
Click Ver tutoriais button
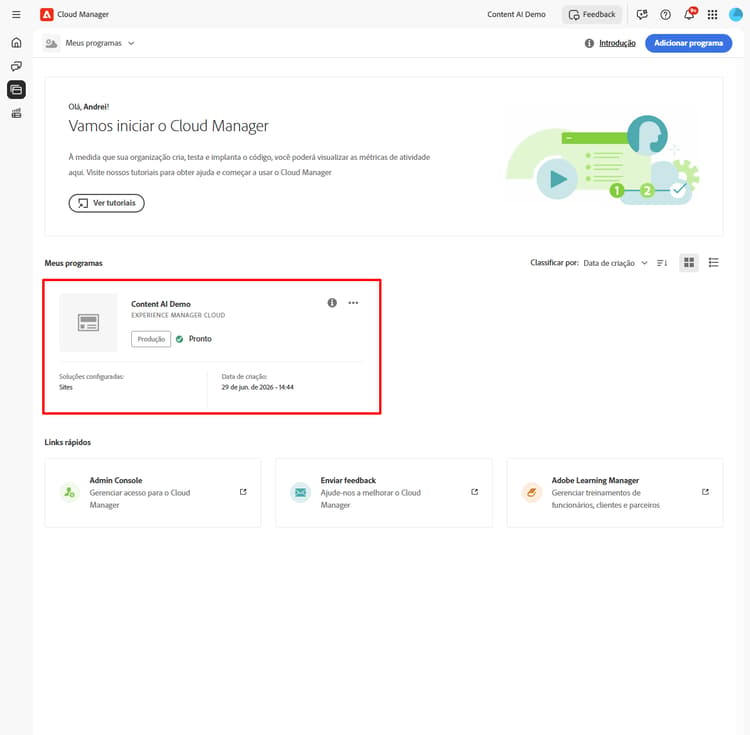click(x=106, y=203)
